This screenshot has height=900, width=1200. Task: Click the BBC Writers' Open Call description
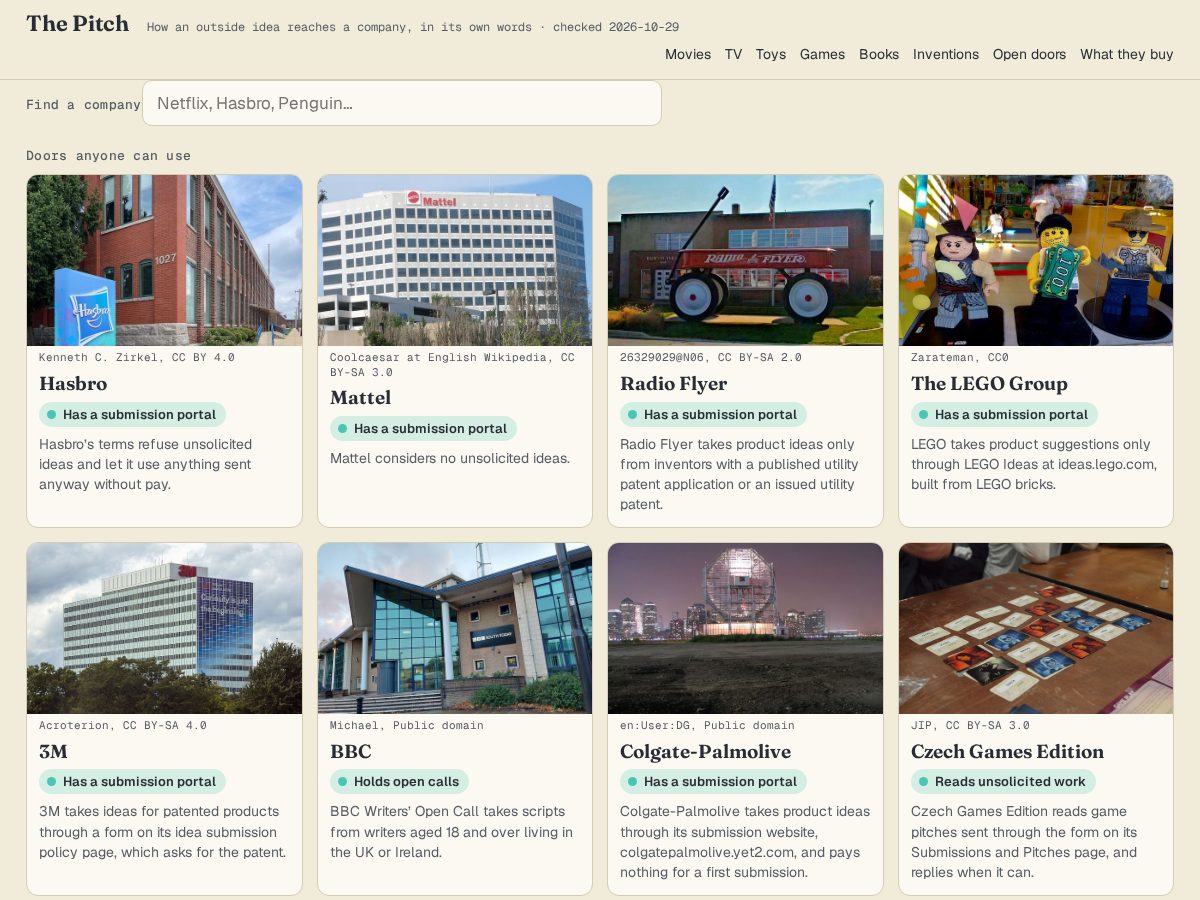point(452,832)
